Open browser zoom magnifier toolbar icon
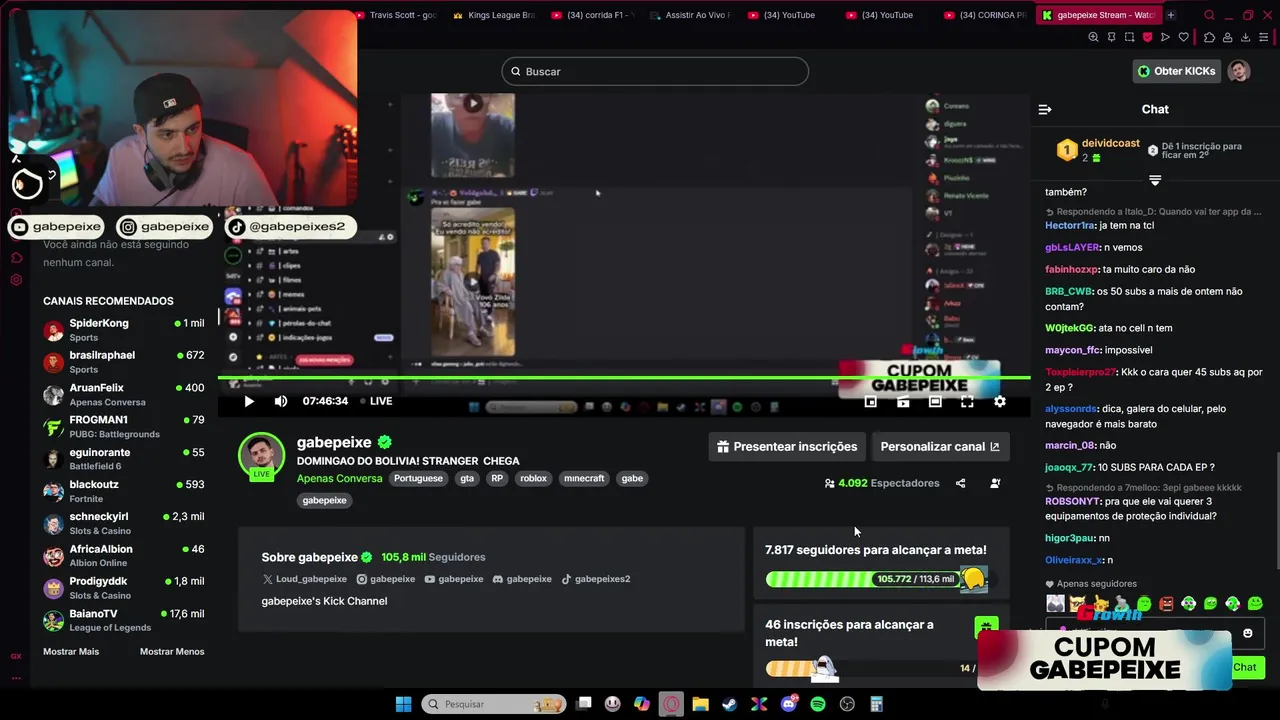 click(1093, 37)
